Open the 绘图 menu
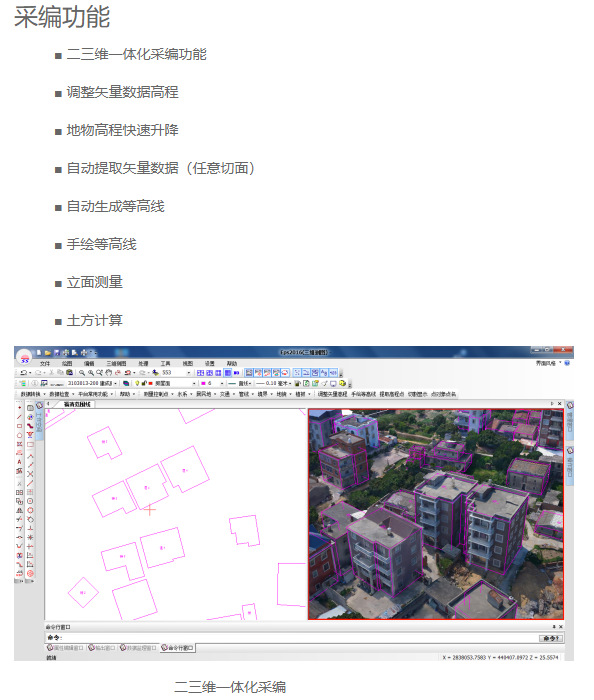The width and height of the screenshot is (594, 700). coord(67,363)
